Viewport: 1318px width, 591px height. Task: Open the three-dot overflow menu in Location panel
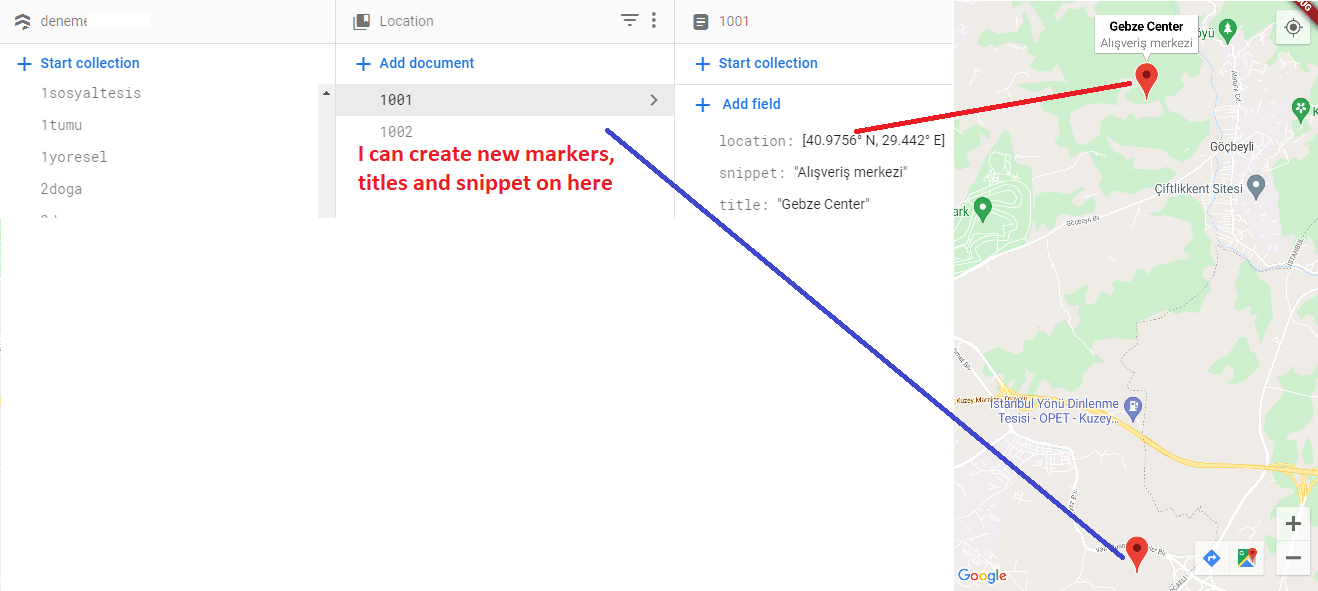click(654, 20)
